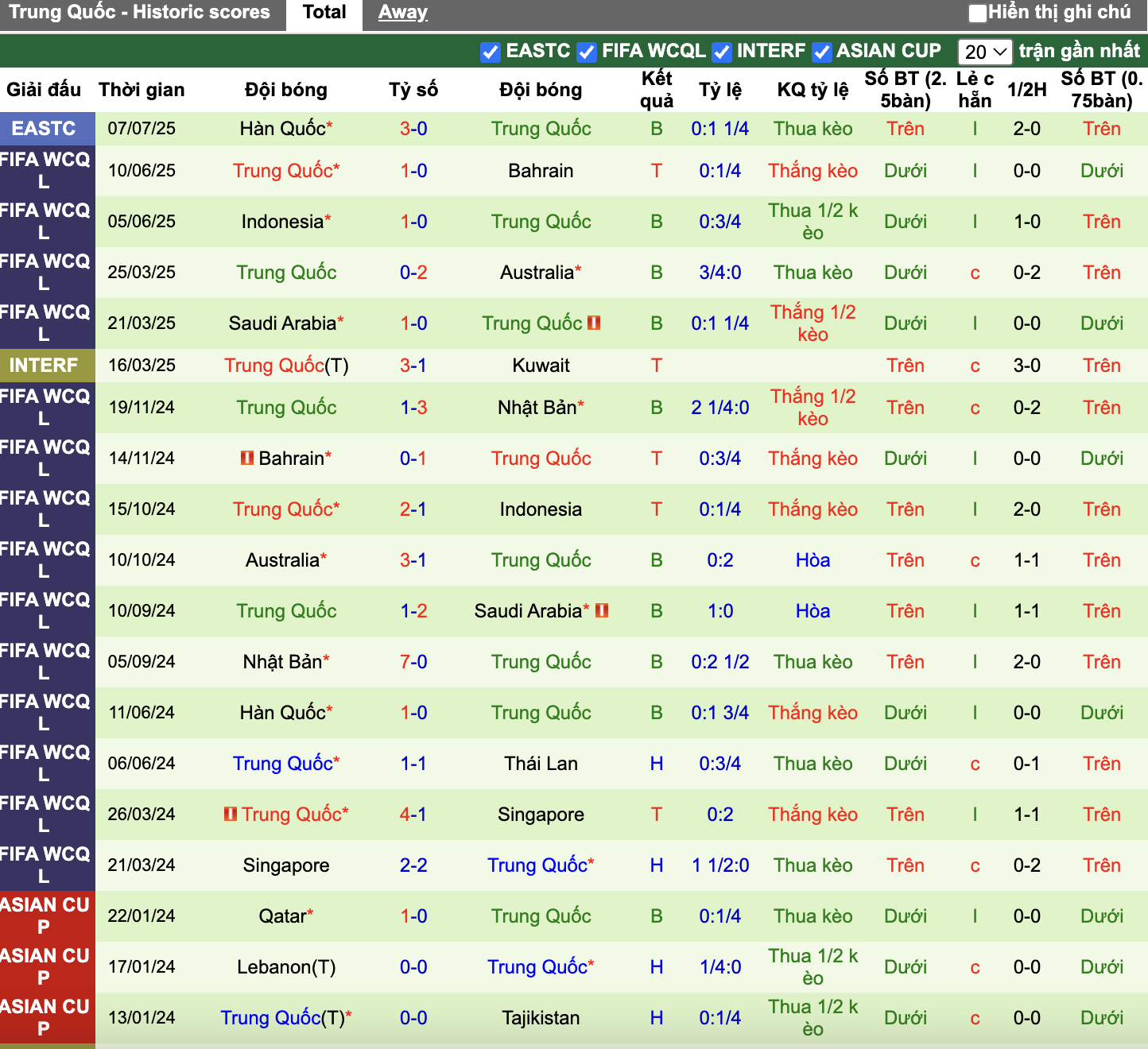Click Hòa result on 10/10/24 row

813,560
